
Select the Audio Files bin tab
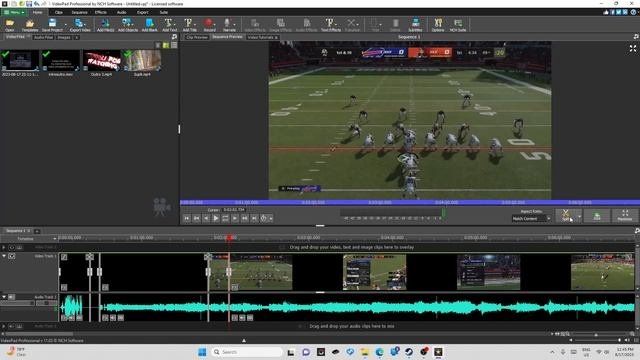click(x=43, y=37)
